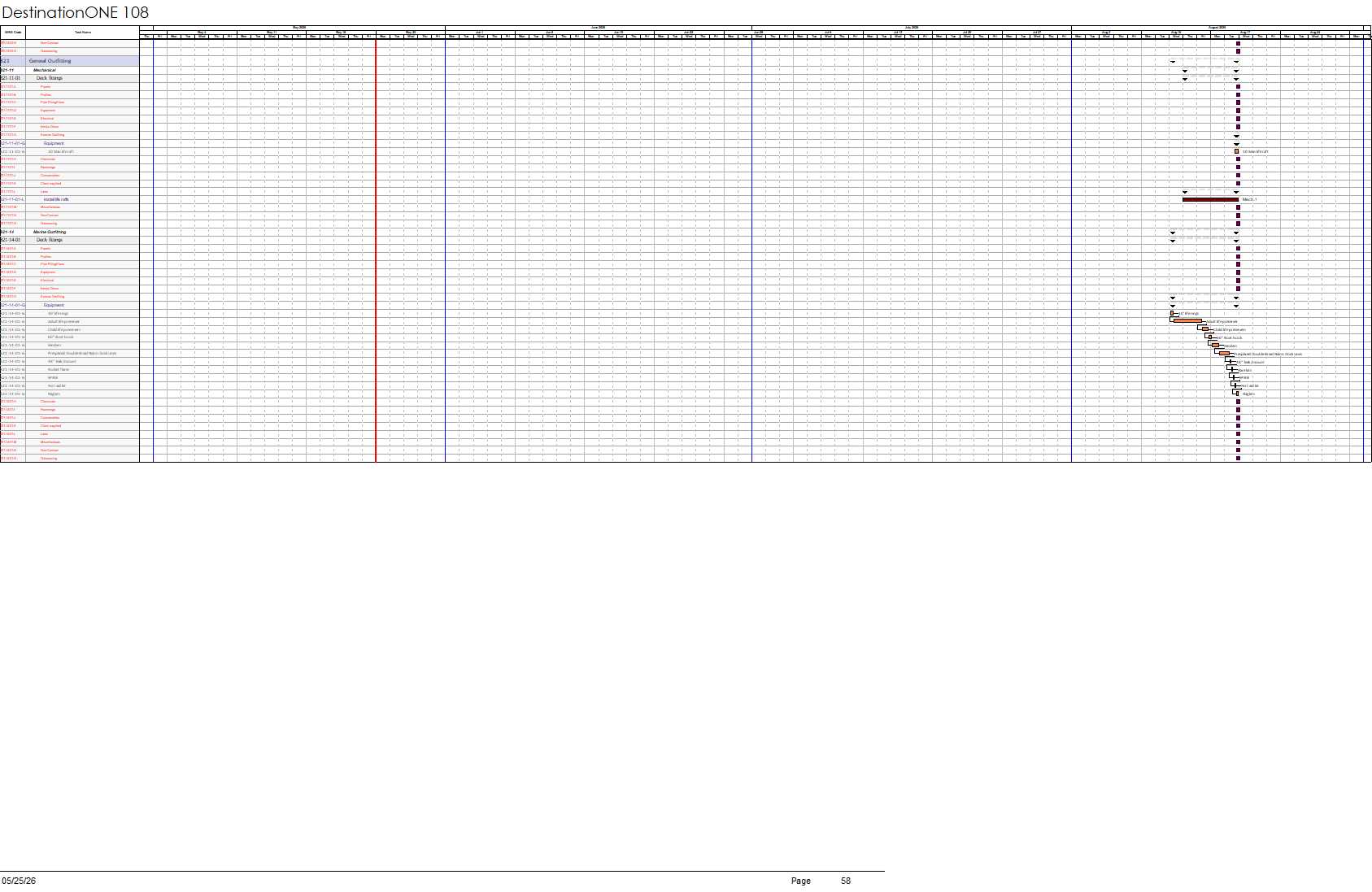Click the August 2026 month header
The image size is (1372, 892).
(x=1217, y=28)
